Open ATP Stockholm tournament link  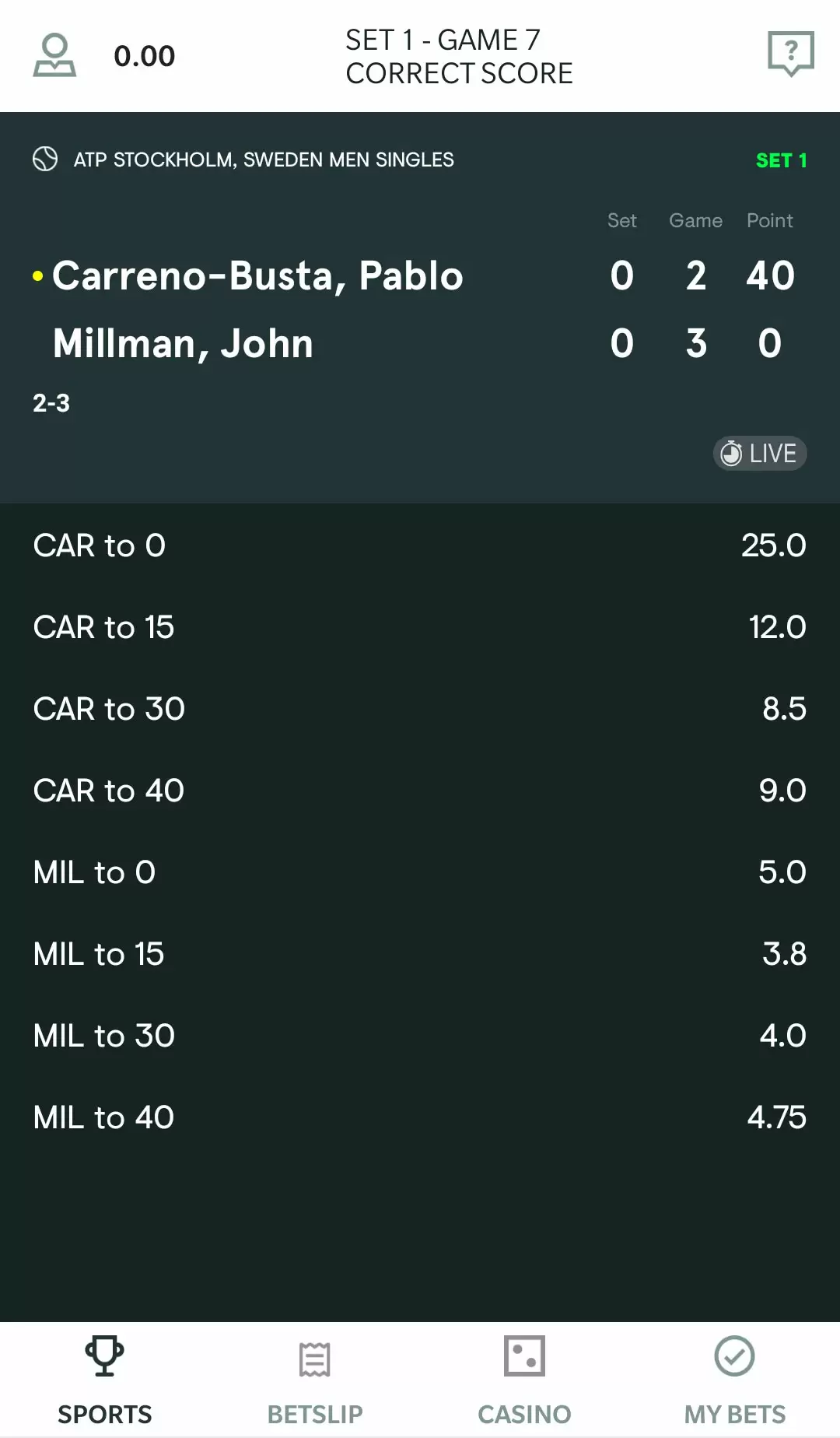[264, 160]
